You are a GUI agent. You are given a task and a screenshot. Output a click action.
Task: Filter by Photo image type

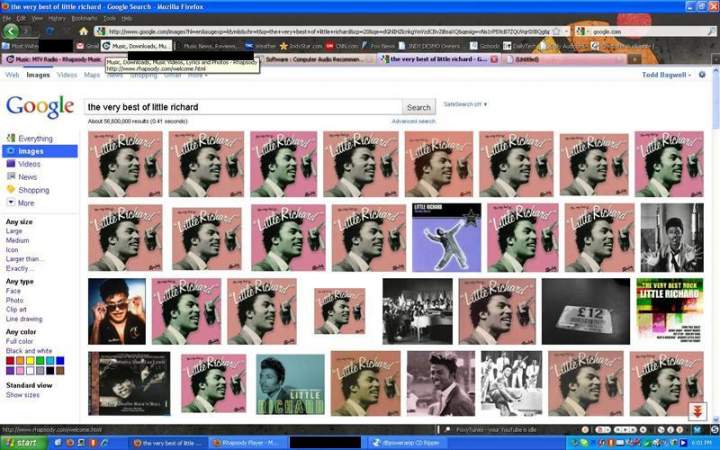14,300
